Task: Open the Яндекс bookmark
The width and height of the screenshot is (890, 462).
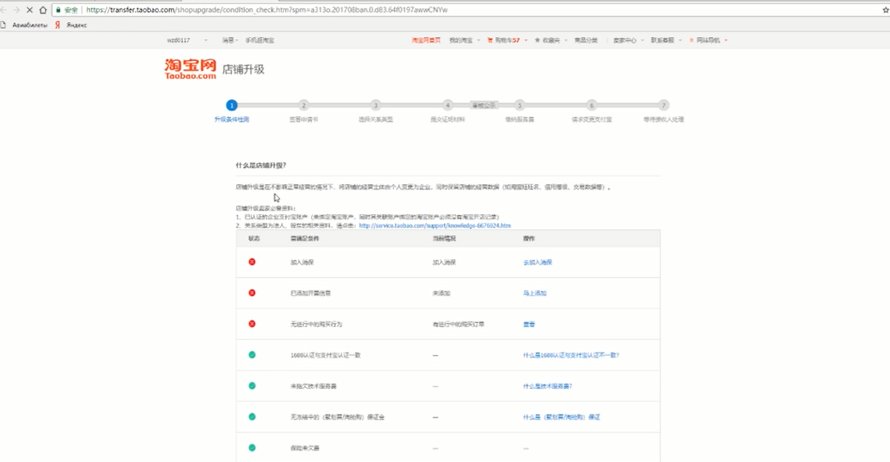Action: tap(72, 25)
